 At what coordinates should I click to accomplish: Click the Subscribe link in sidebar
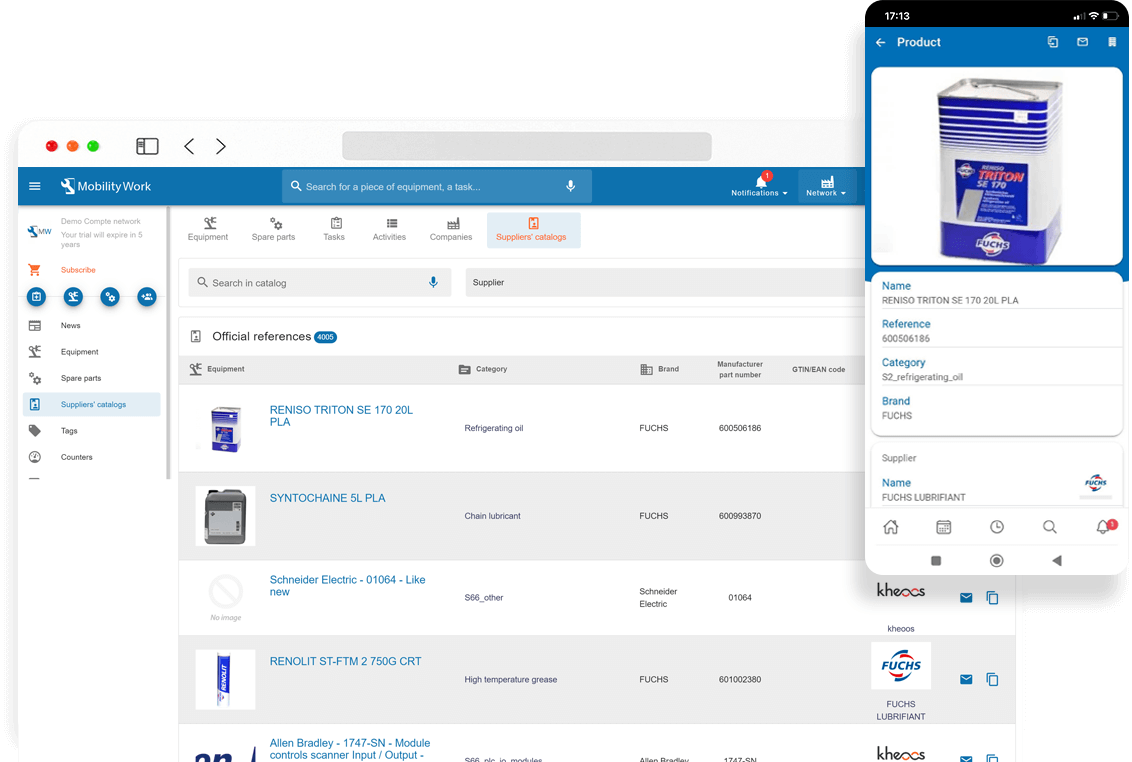78,270
